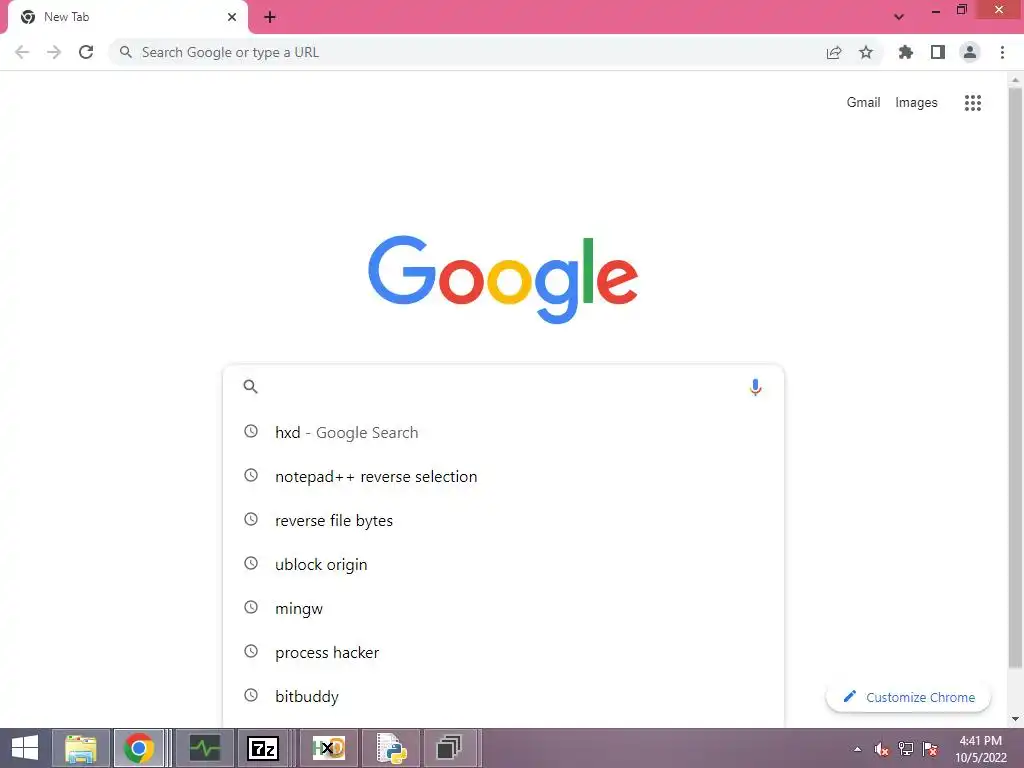Click the Customize Chrome button

click(908, 697)
